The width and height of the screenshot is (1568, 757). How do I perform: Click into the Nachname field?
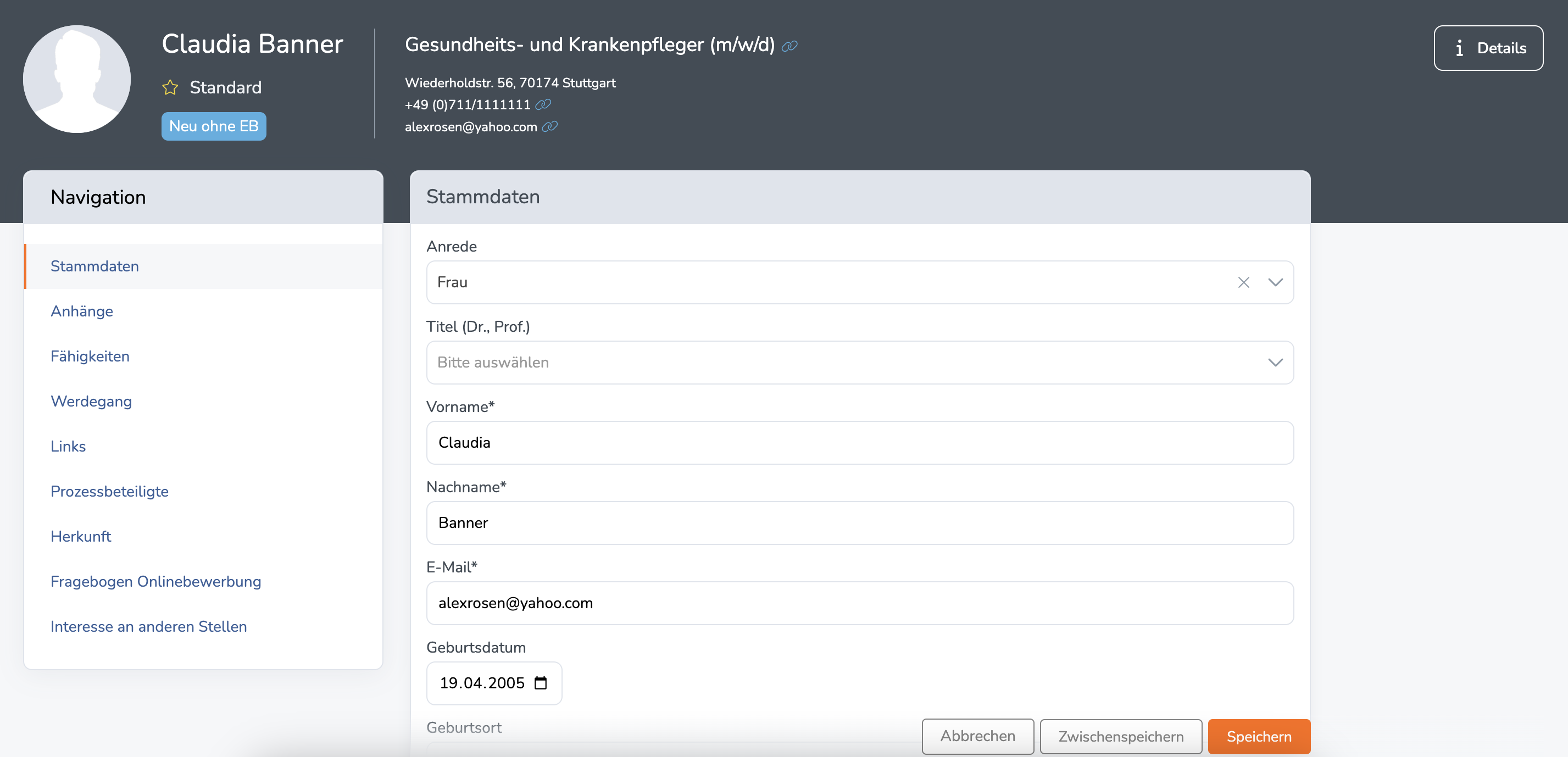click(x=859, y=523)
